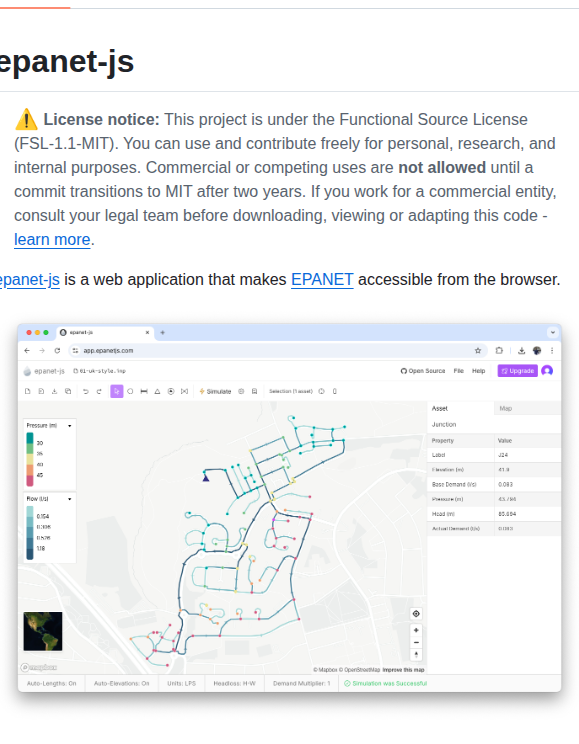Viewport: 579px width, 744px height.
Task: Click the map compass reset-north icon
Action: 416,655
